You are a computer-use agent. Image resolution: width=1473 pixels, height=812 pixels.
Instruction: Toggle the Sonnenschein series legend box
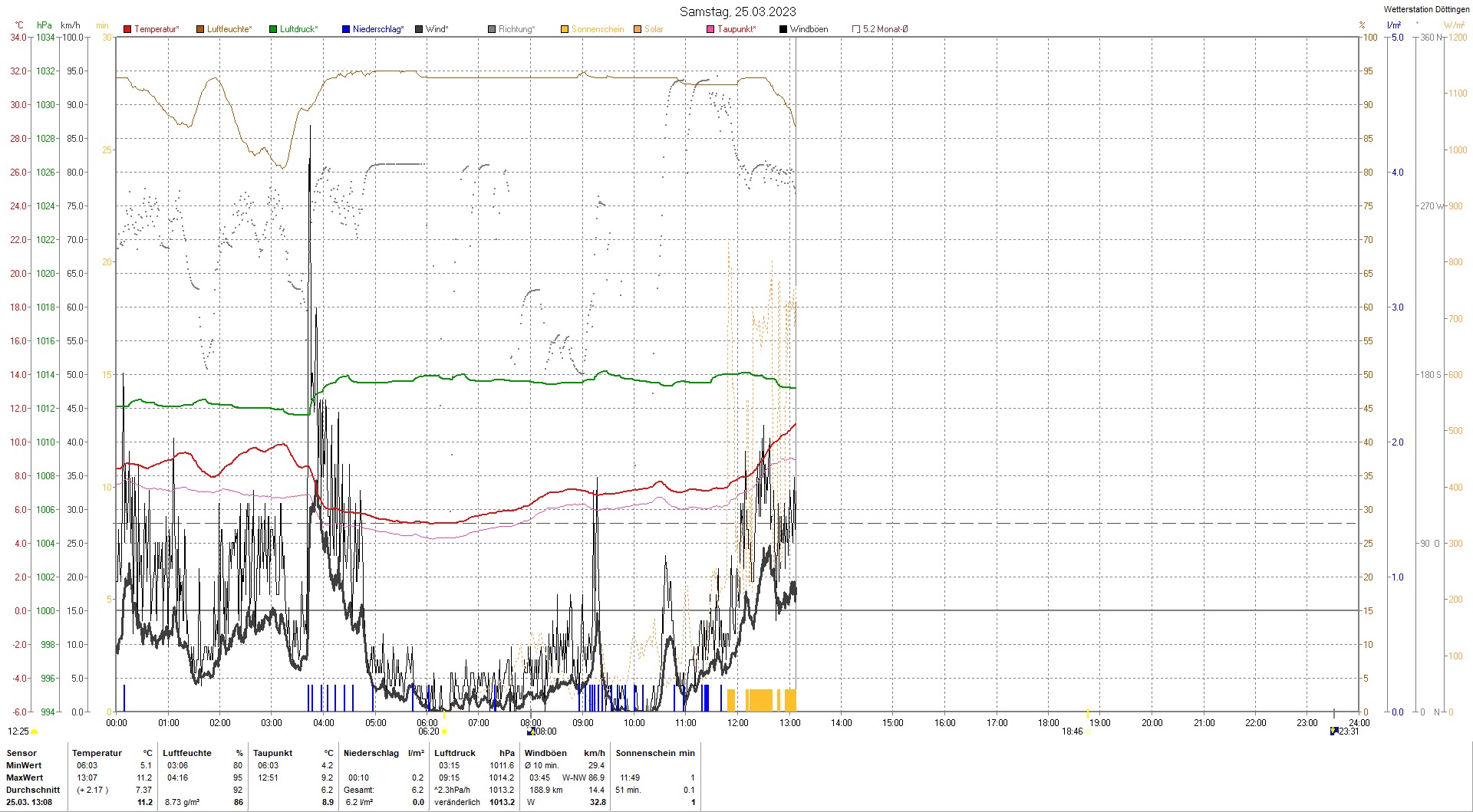point(565,29)
